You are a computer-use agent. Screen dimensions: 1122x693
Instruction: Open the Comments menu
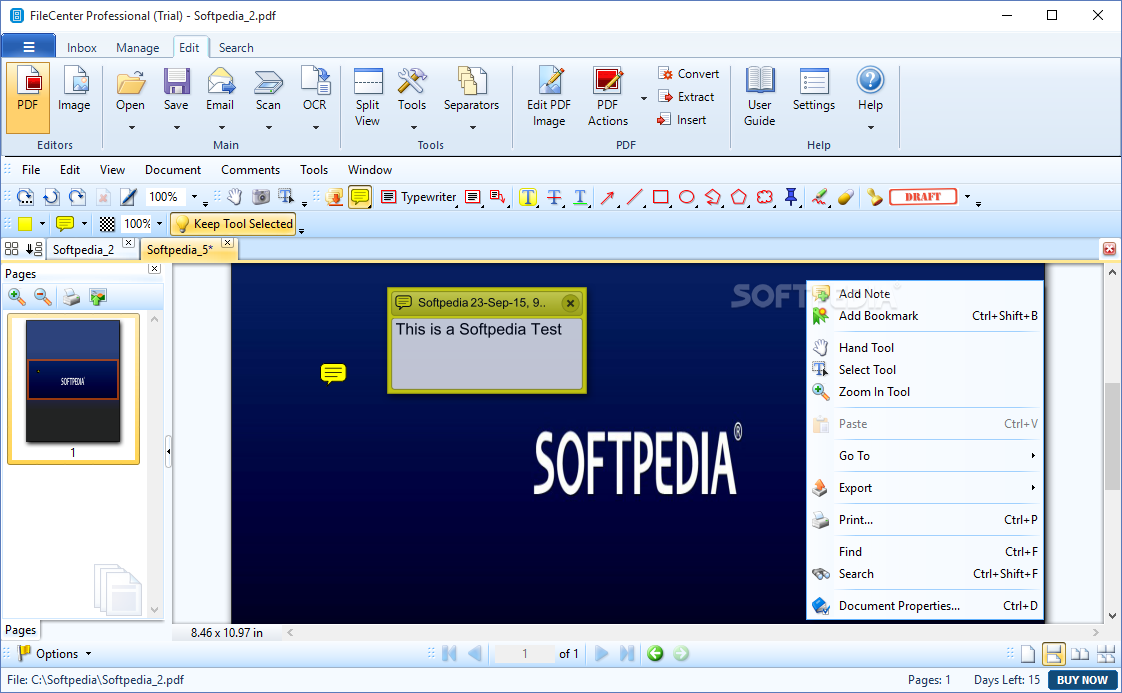(250, 170)
